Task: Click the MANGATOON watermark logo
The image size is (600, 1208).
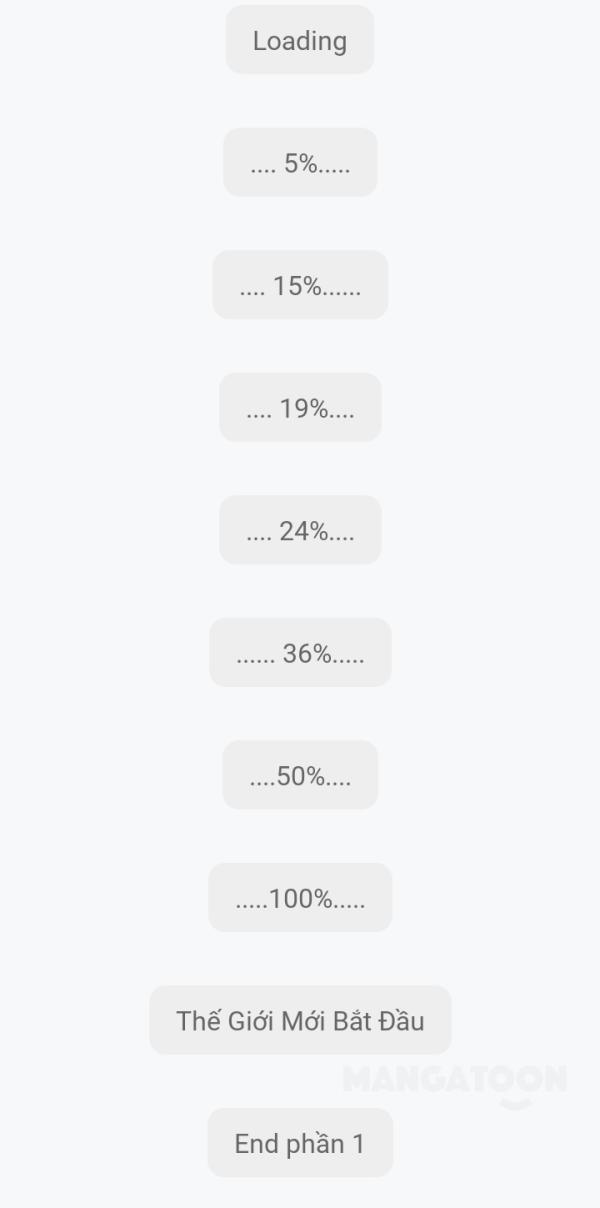Action: click(x=455, y=1080)
